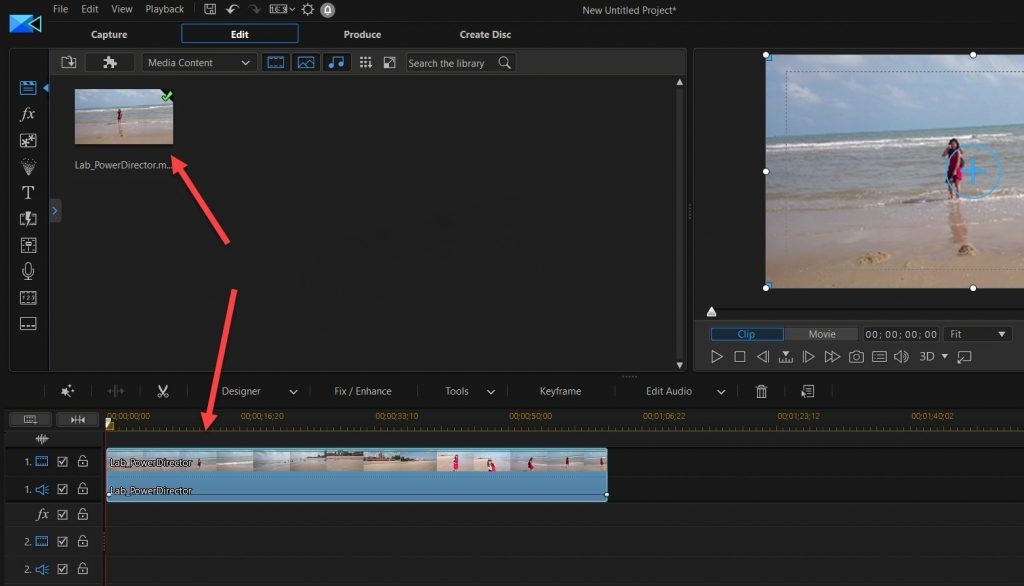This screenshot has height=586, width=1024.
Task: Open the Fit zoom dropdown in preview panel
Action: [977, 333]
